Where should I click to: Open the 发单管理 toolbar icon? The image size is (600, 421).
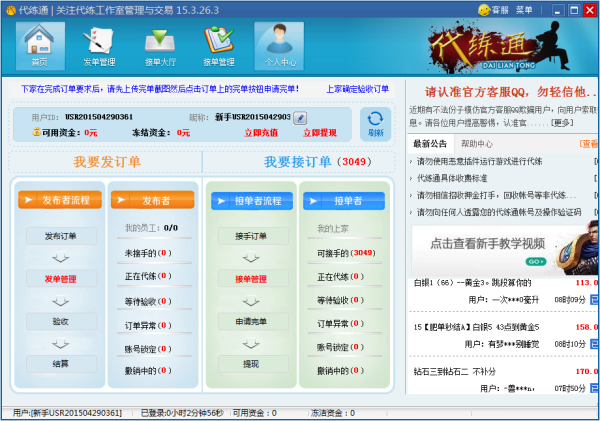(x=98, y=46)
